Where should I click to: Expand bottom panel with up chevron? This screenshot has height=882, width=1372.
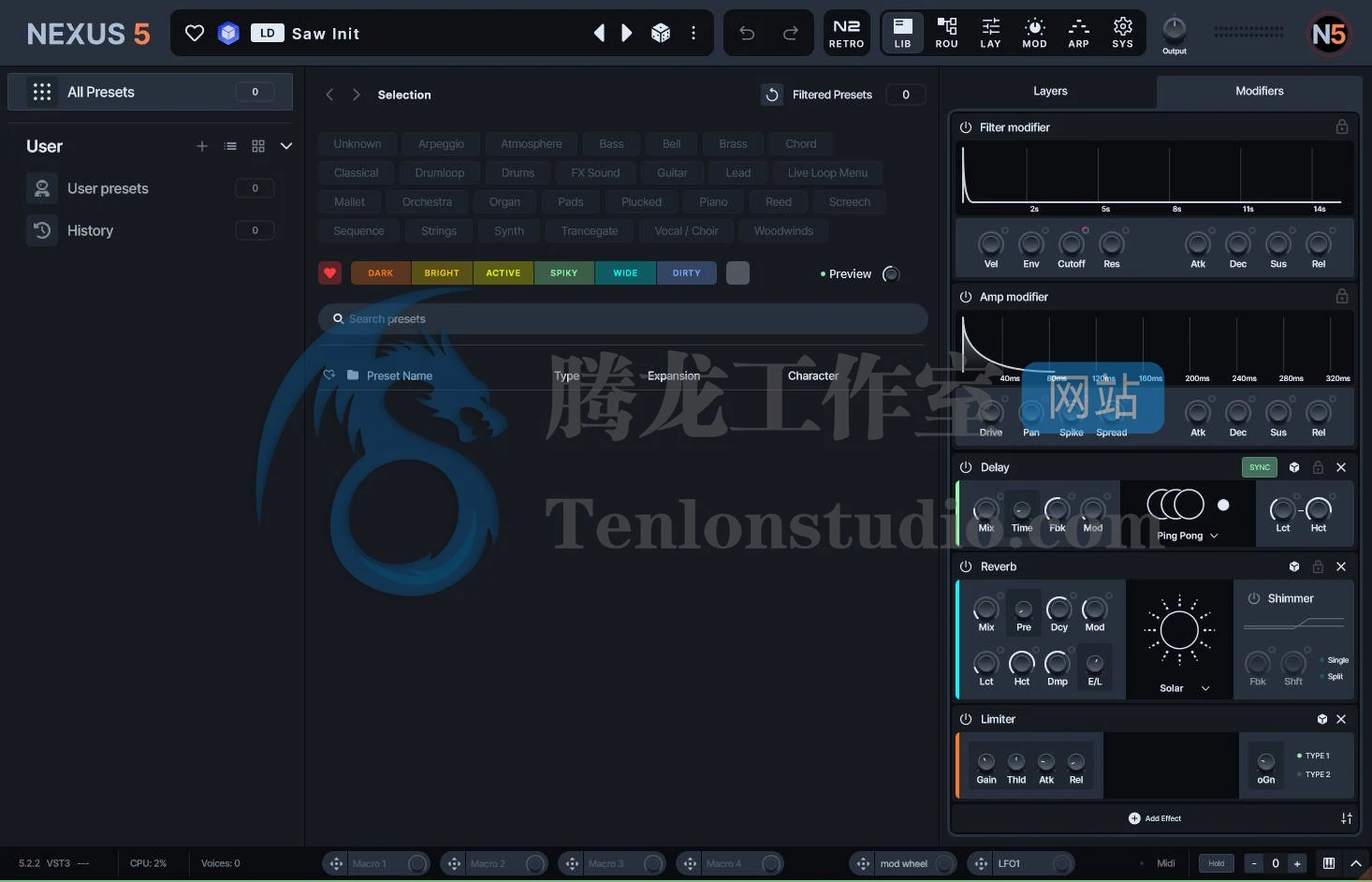point(1355,863)
